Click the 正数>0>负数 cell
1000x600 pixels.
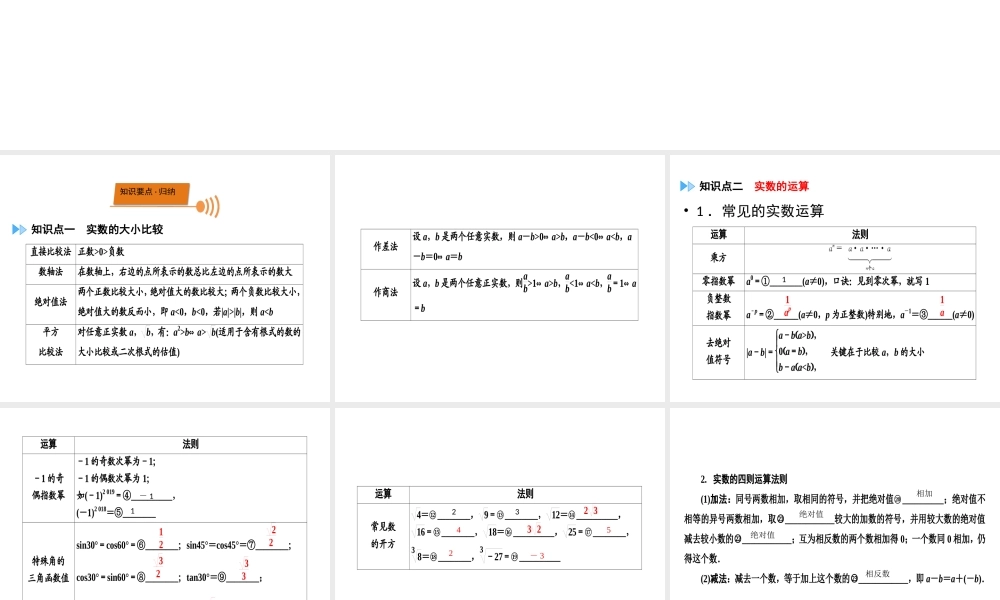tap(189, 252)
